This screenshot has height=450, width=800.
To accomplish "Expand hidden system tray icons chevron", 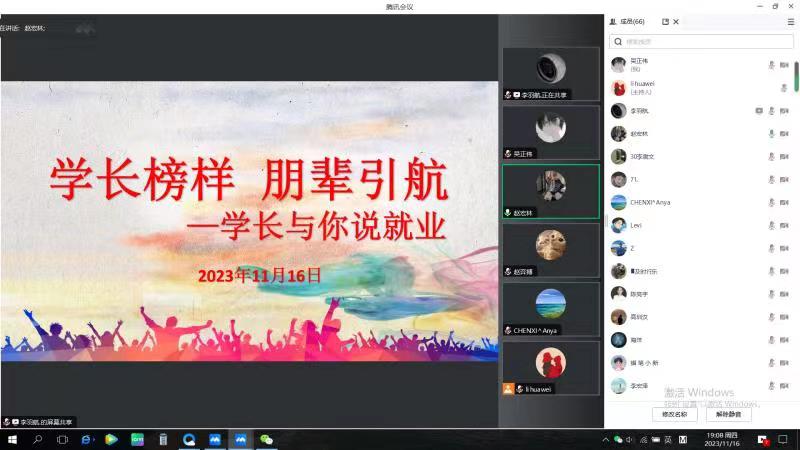I will pos(605,439).
